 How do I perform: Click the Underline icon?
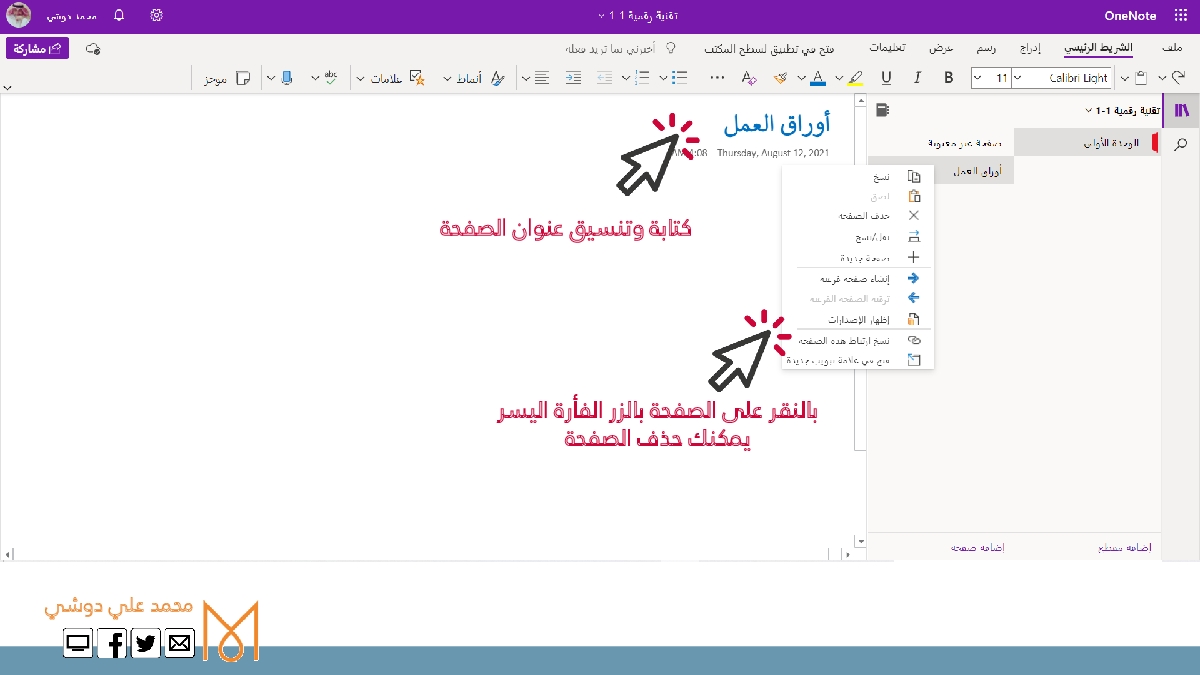click(886, 78)
